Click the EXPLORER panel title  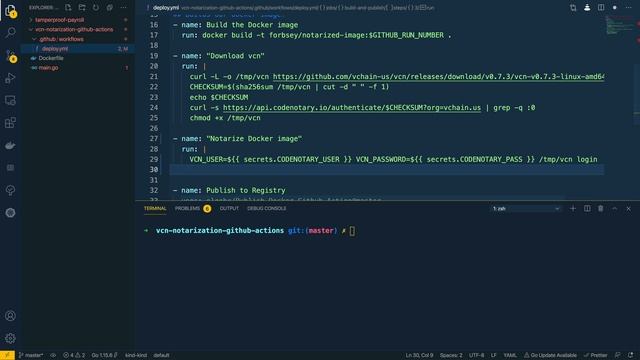tap(43, 8)
